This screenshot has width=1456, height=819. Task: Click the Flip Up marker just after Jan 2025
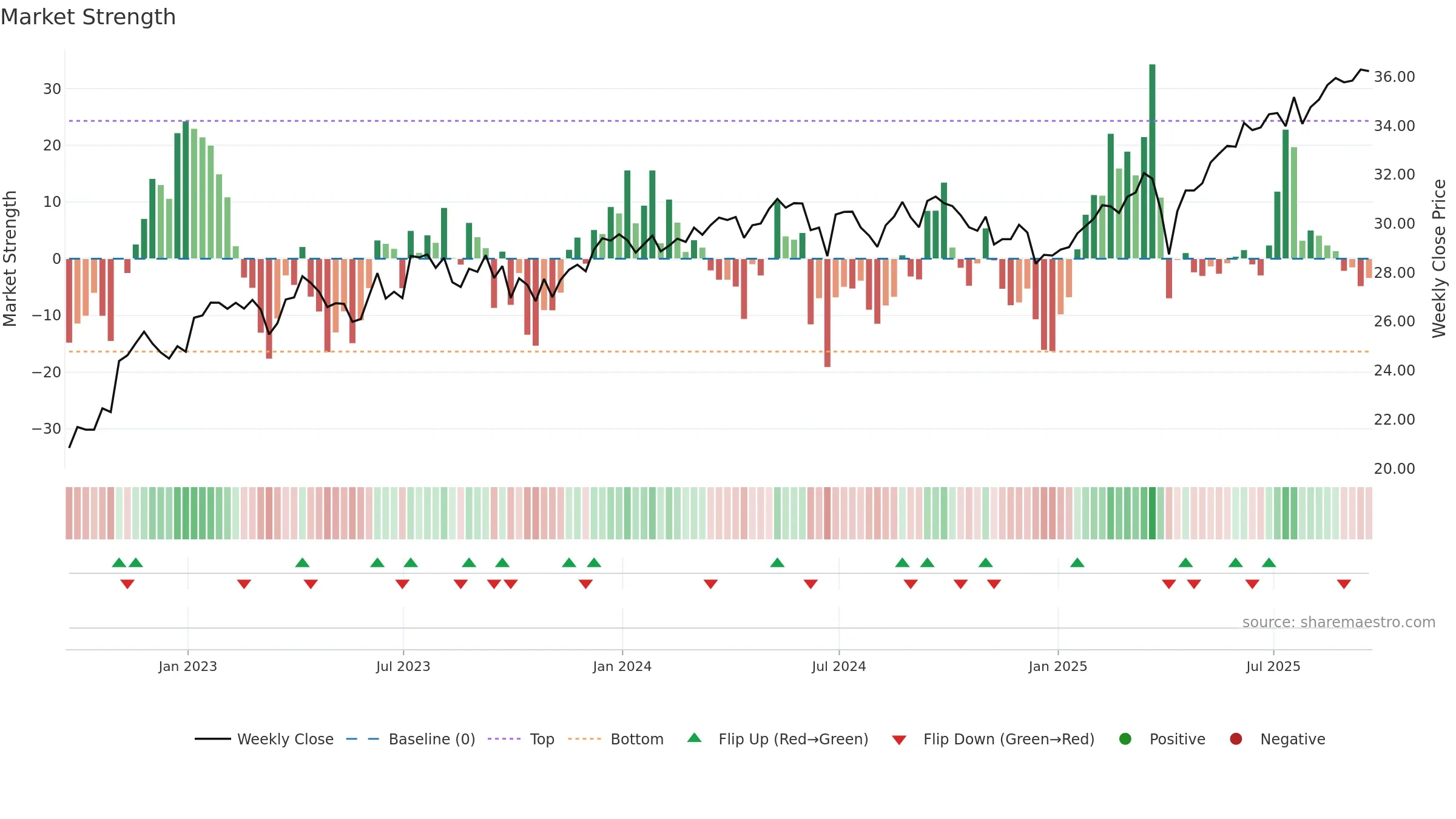tap(1077, 562)
